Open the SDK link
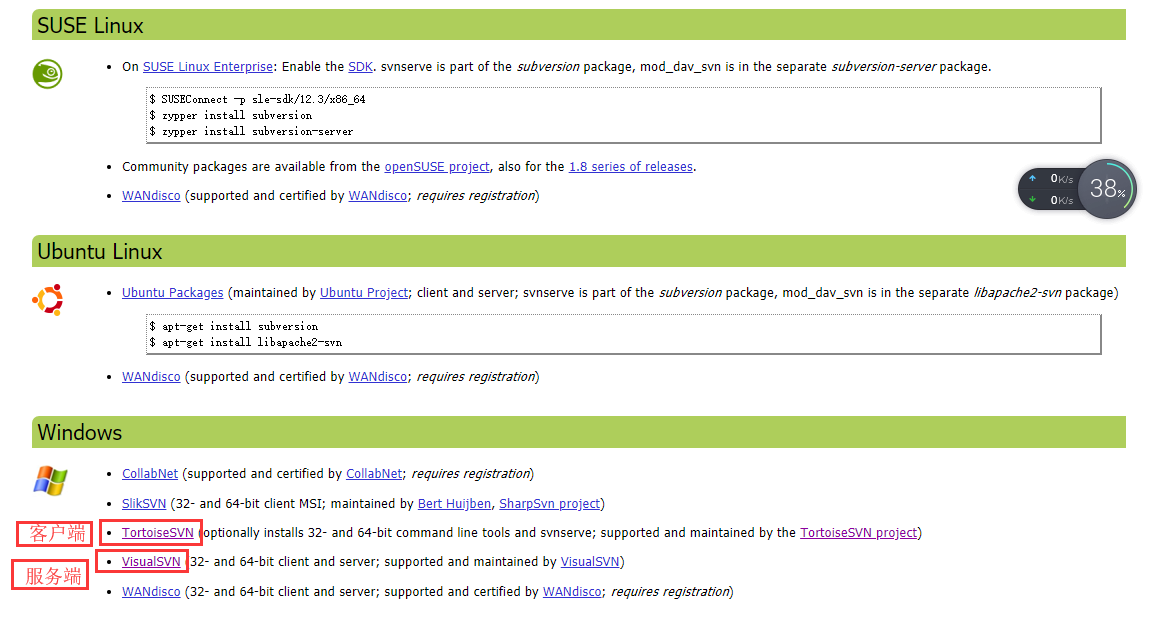The image size is (1149, 619). (x=360, y=67)
